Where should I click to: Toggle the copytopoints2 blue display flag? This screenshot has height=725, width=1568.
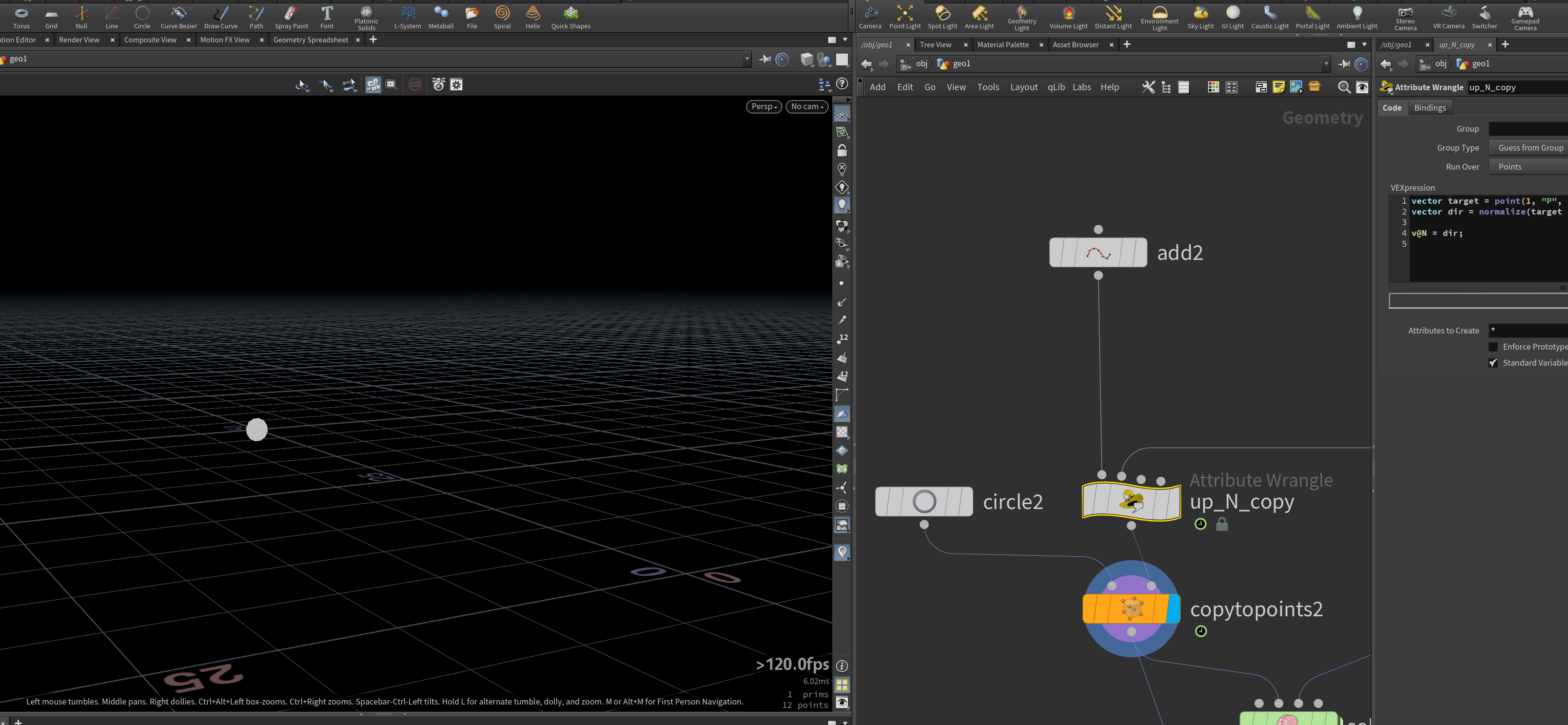tap(1174, 608)
